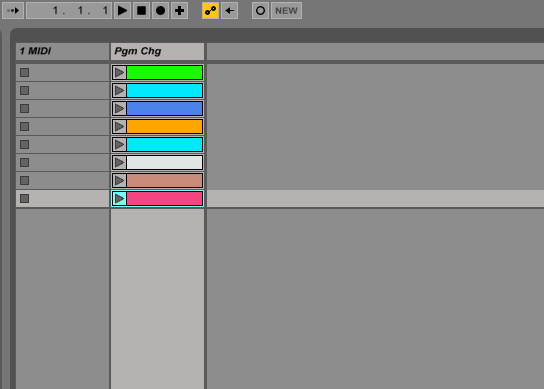Select the pink clip color bar
The image size is (544, 389).
[x=164, y=199]
